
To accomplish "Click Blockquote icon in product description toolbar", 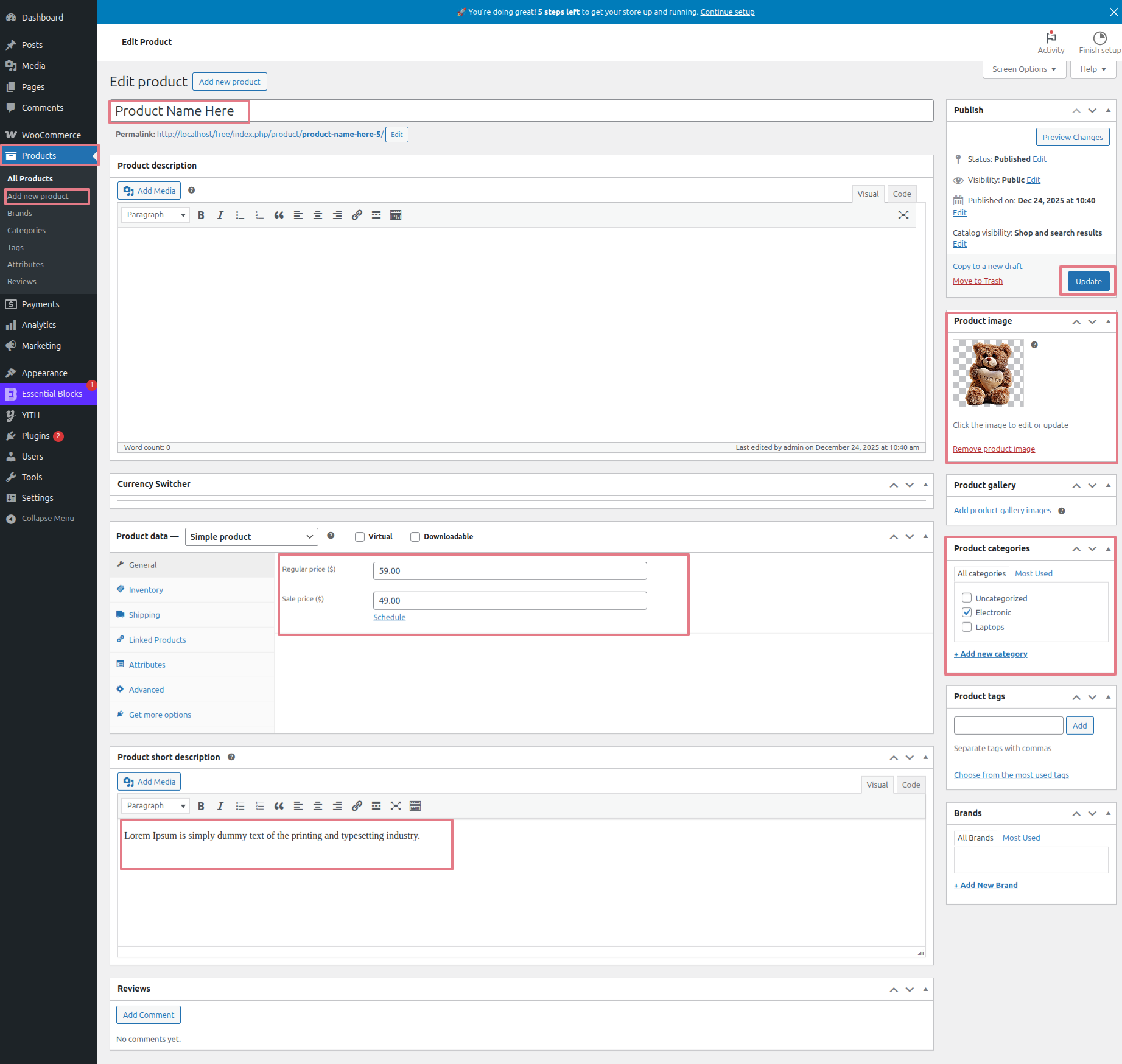I will click(279, 215).
